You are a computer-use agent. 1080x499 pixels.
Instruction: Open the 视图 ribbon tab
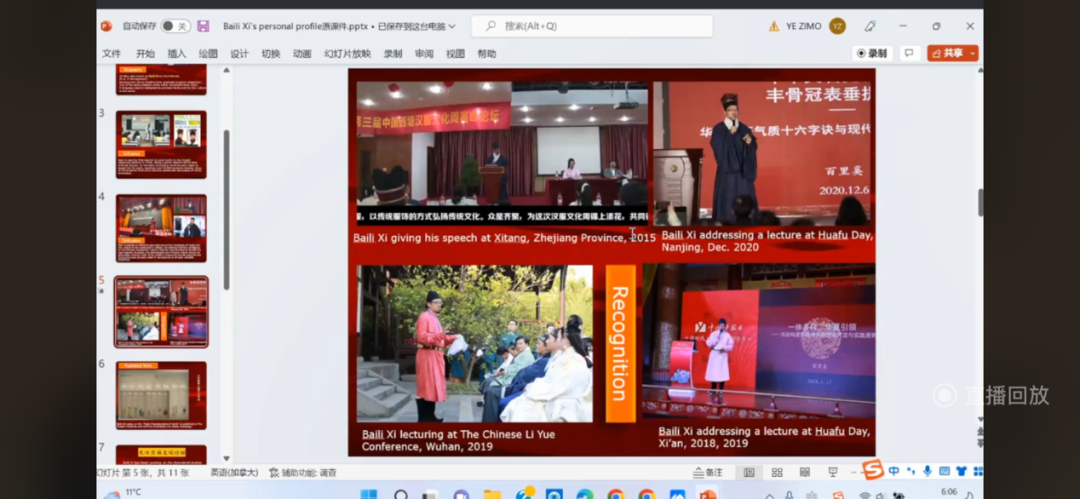(455, 54)
